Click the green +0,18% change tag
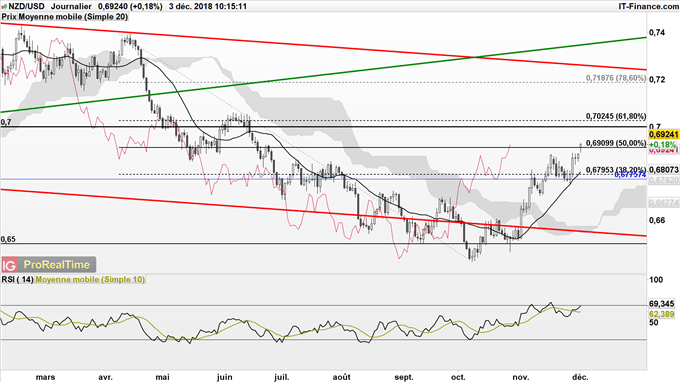This screenshot has height=382, width=680. click(x=663, y=144)
